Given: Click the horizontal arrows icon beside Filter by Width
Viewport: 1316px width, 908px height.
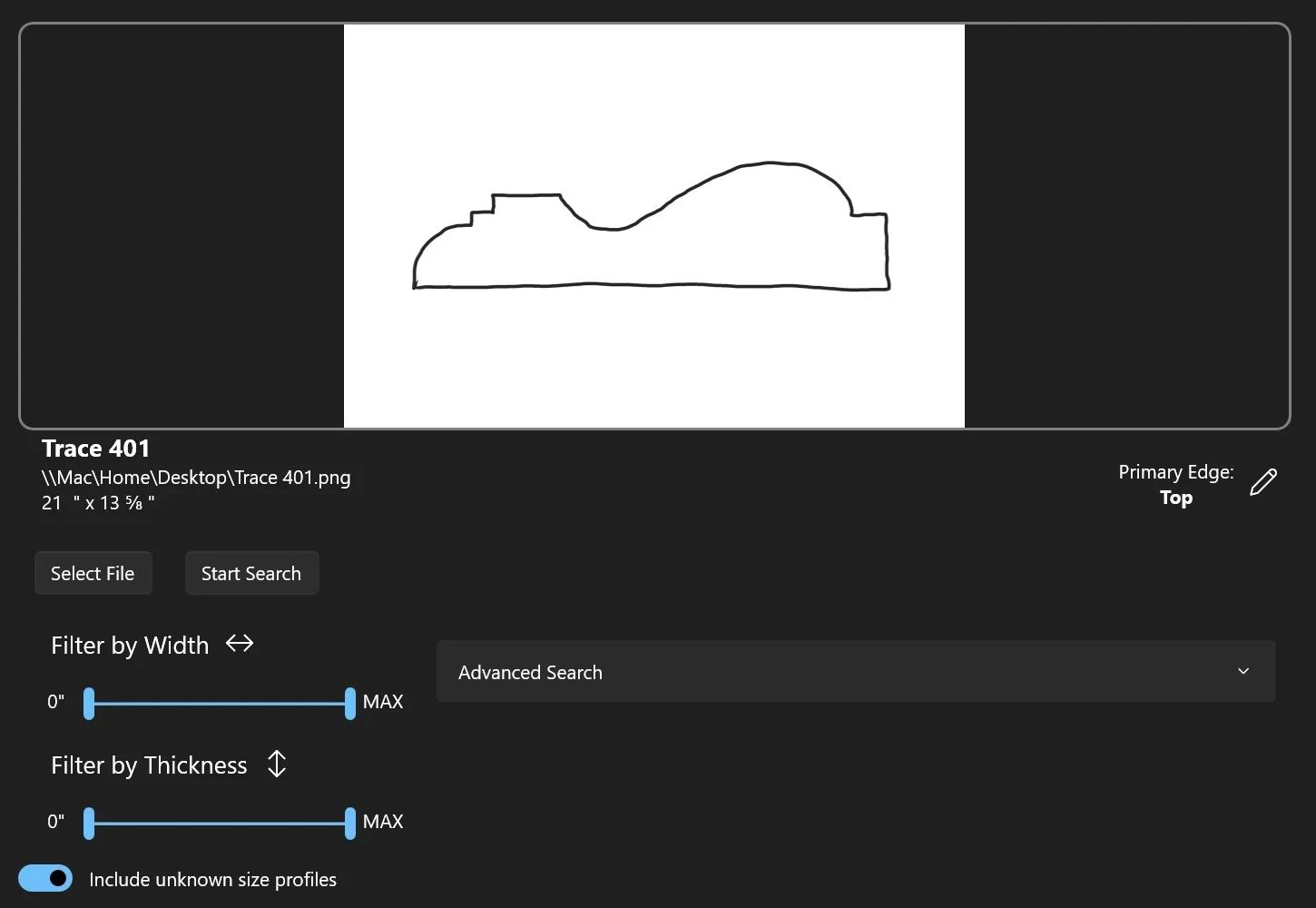Looking at the screenshot, I should pos(240,644).
